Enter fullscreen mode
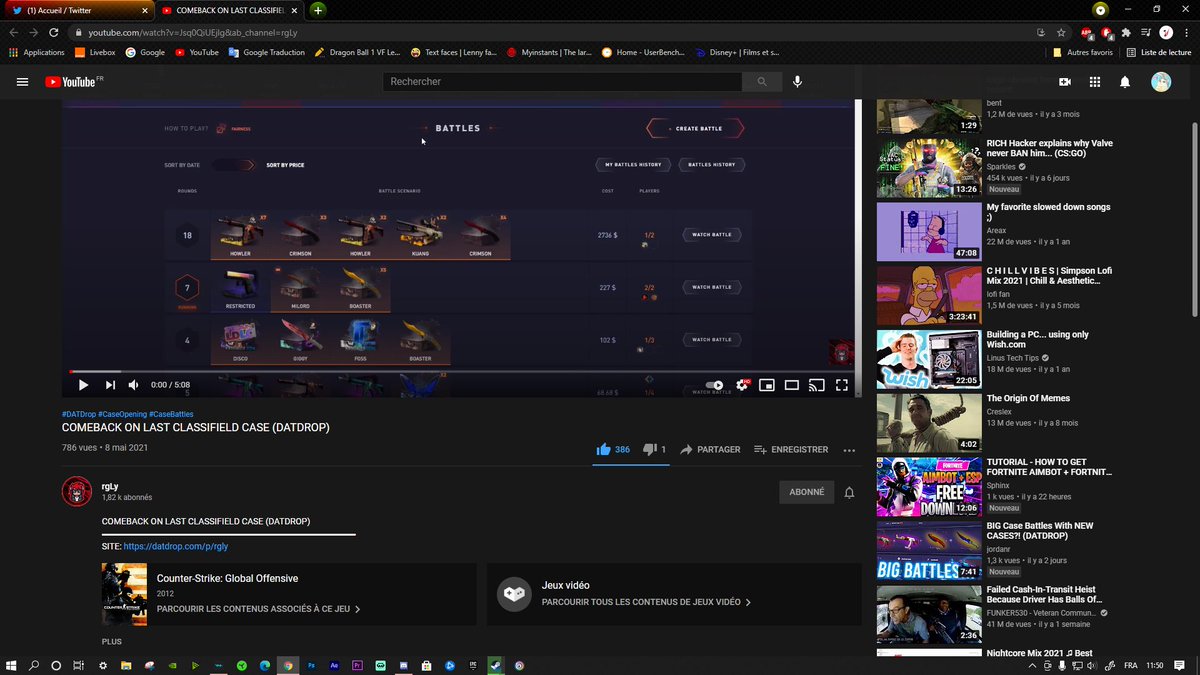 pos(842,385)
